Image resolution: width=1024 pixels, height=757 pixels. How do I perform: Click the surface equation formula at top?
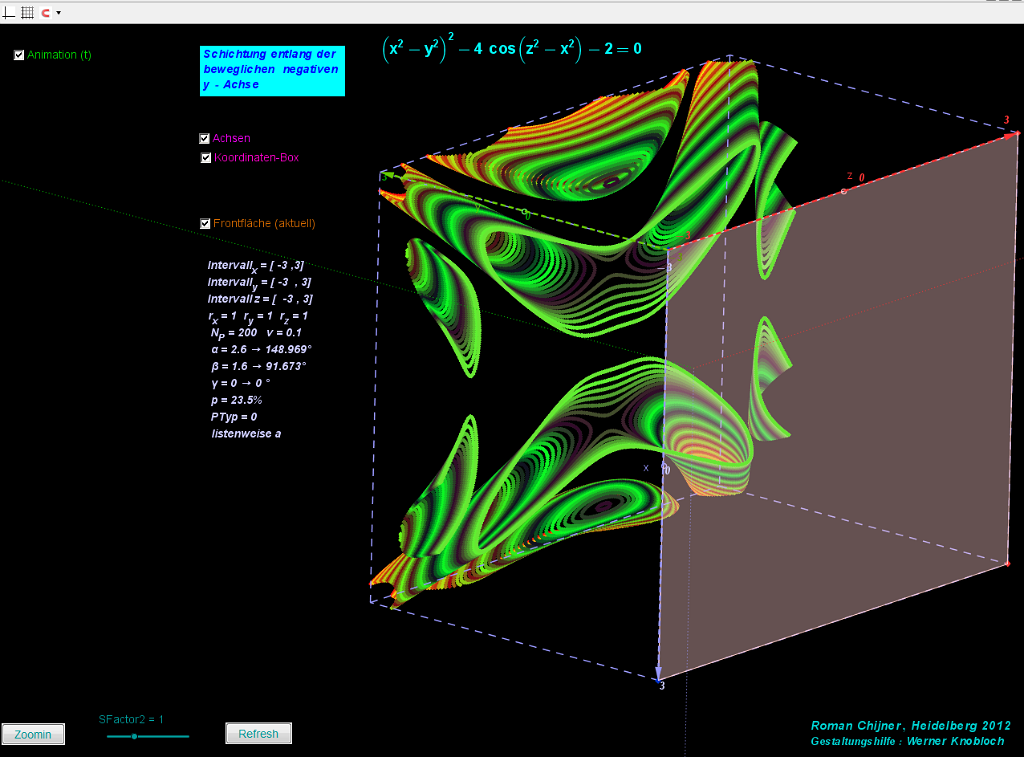pyautogui.click(x=511, y=48)
